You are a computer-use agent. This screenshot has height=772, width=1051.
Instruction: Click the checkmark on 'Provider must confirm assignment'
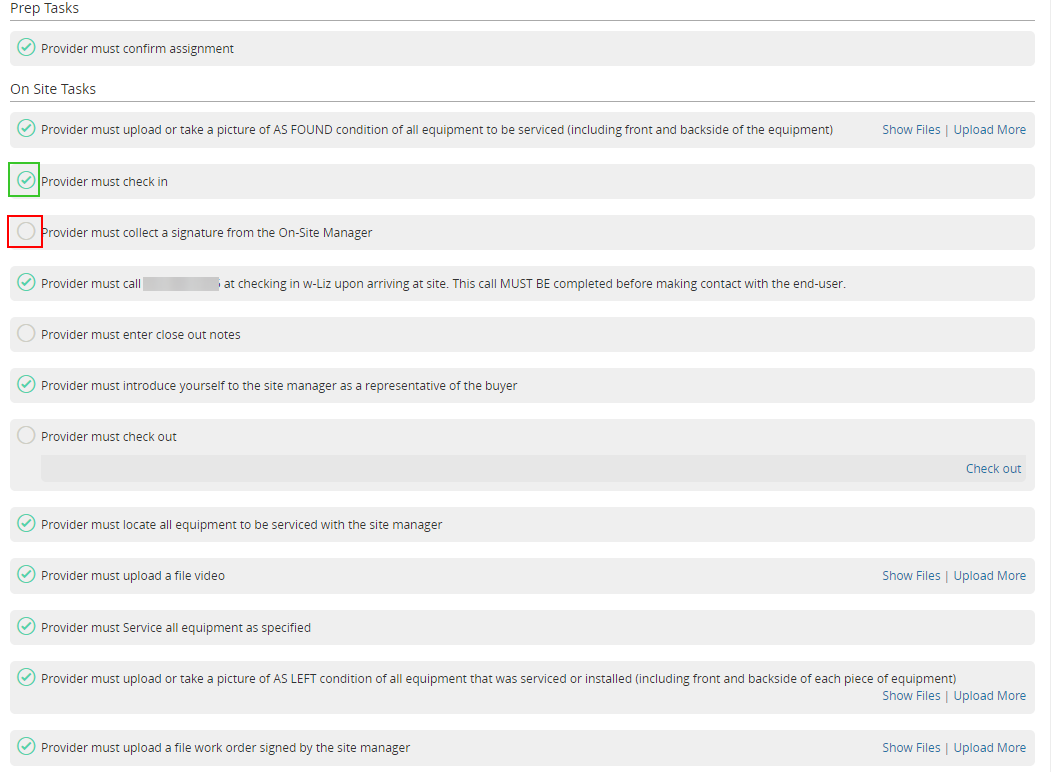coord(25,48)
